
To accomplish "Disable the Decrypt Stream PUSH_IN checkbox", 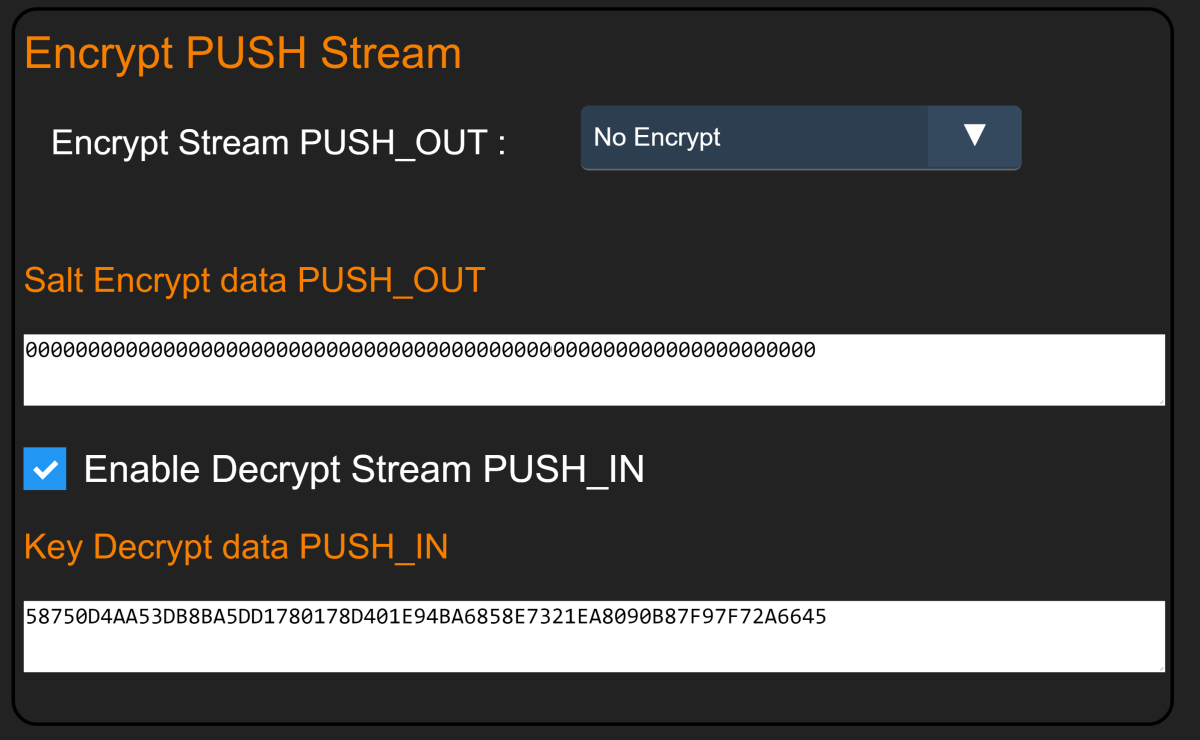I will click(x=45, y=469).
